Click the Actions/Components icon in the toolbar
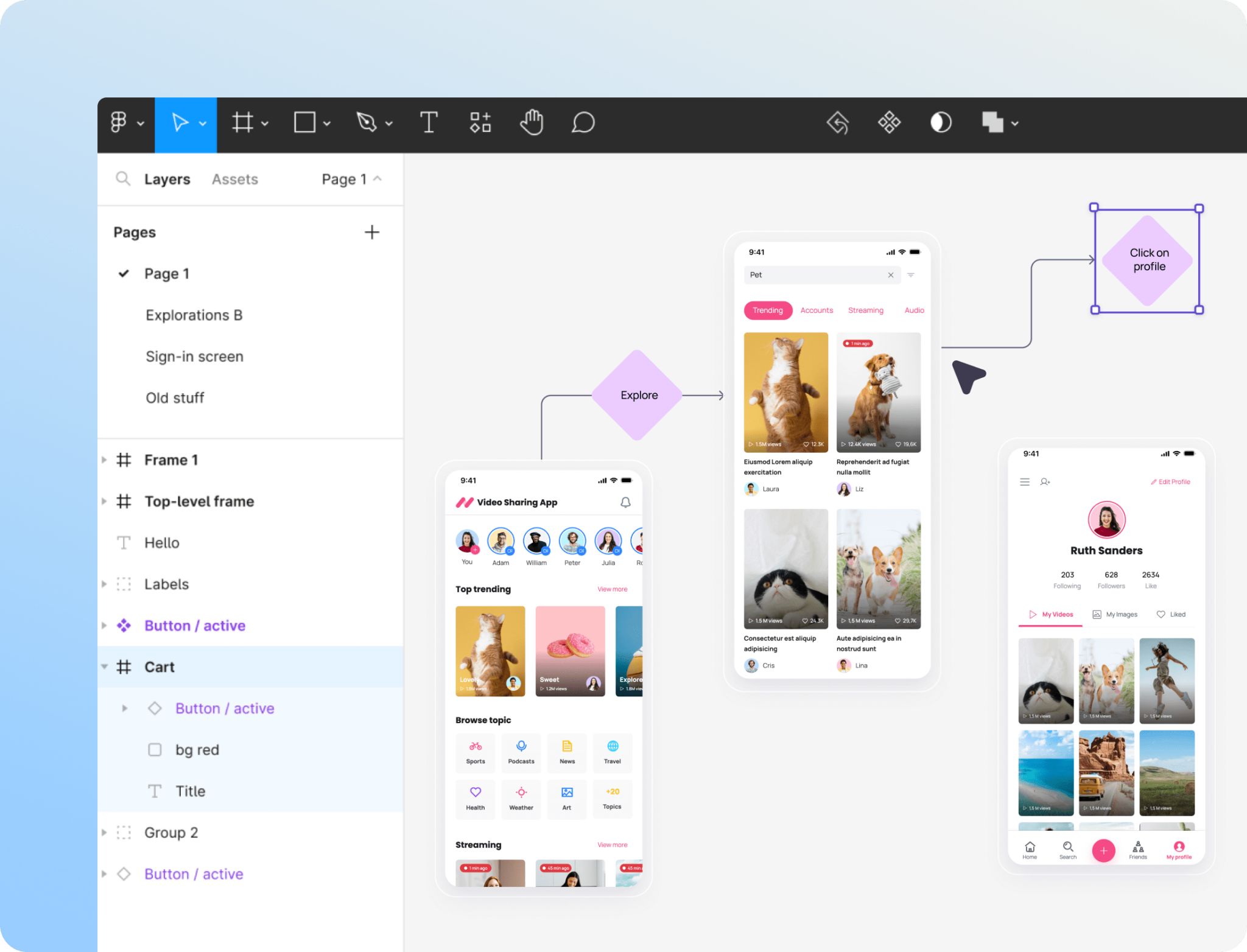 tap(480, 123)
